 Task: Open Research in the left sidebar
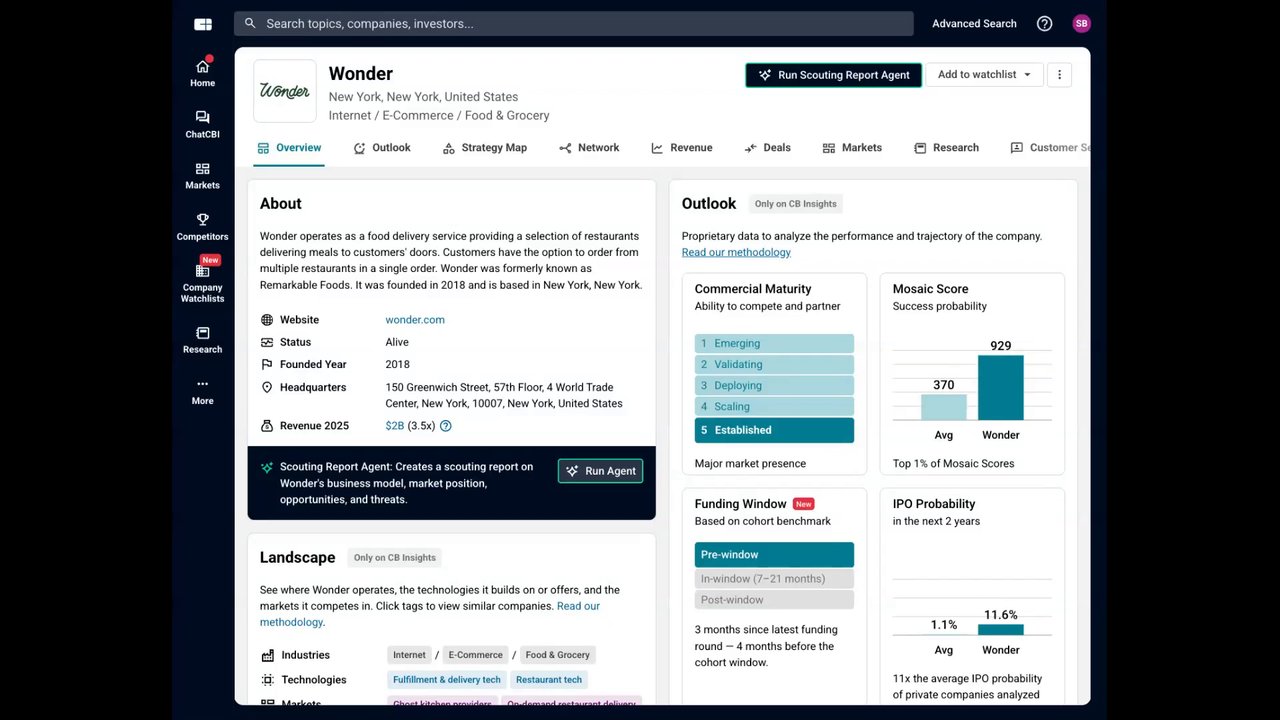202,340
